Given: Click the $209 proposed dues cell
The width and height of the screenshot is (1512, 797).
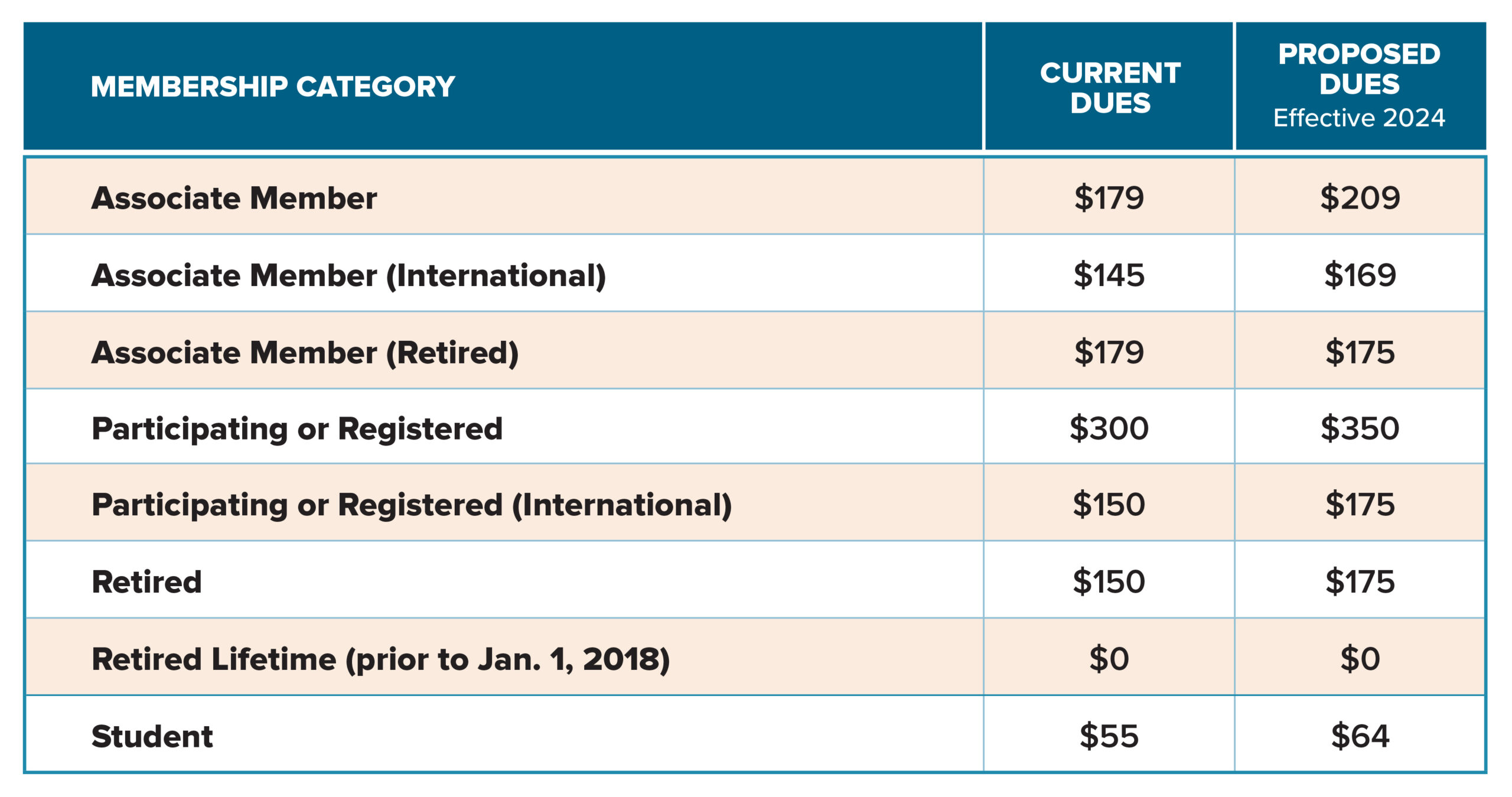Looking at the screenshot, I should coord(1360,197).
